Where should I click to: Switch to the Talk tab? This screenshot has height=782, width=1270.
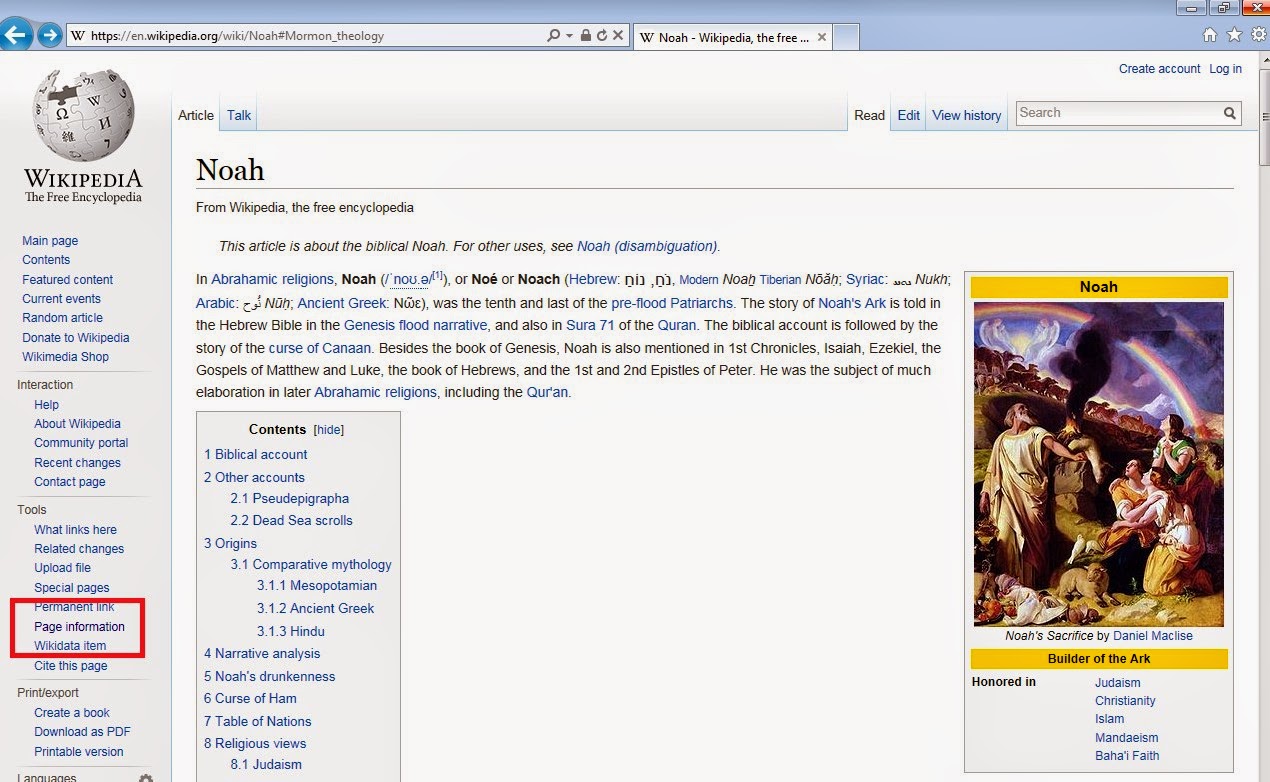click(238, 115)
